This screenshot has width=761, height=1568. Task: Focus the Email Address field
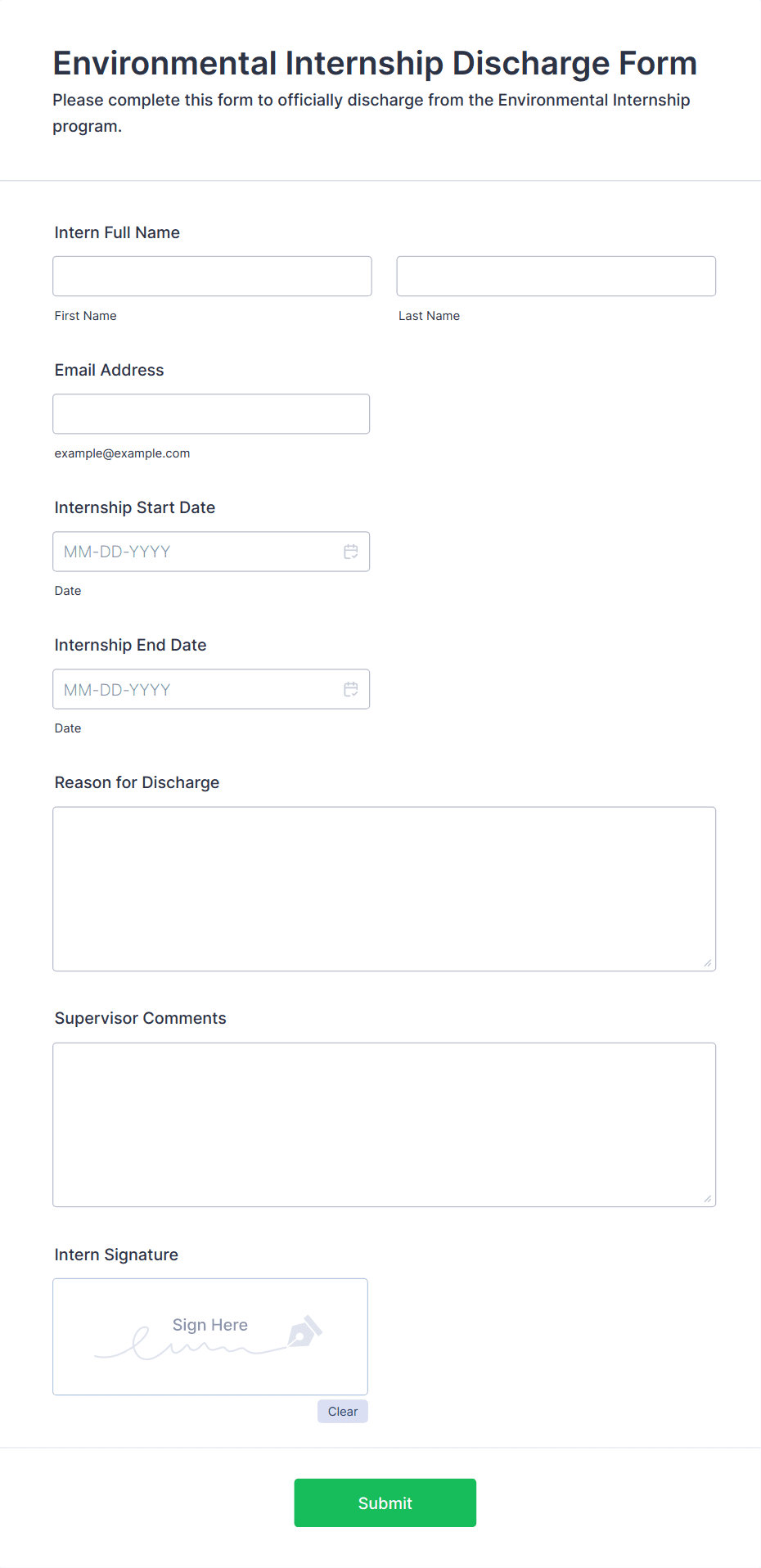(x=211, y=414)
